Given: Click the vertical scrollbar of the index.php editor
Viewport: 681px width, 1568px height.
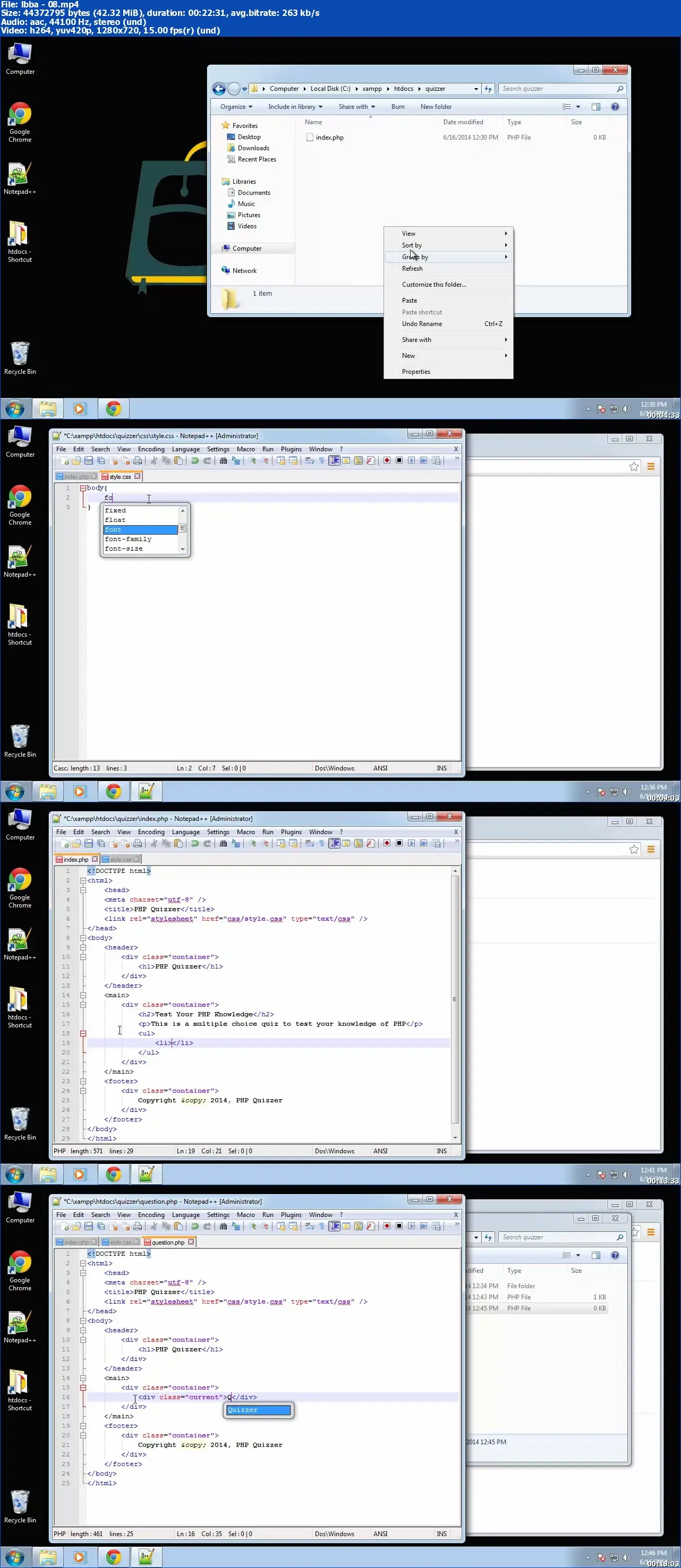Looking at the screenshot, I should 454,1004.
